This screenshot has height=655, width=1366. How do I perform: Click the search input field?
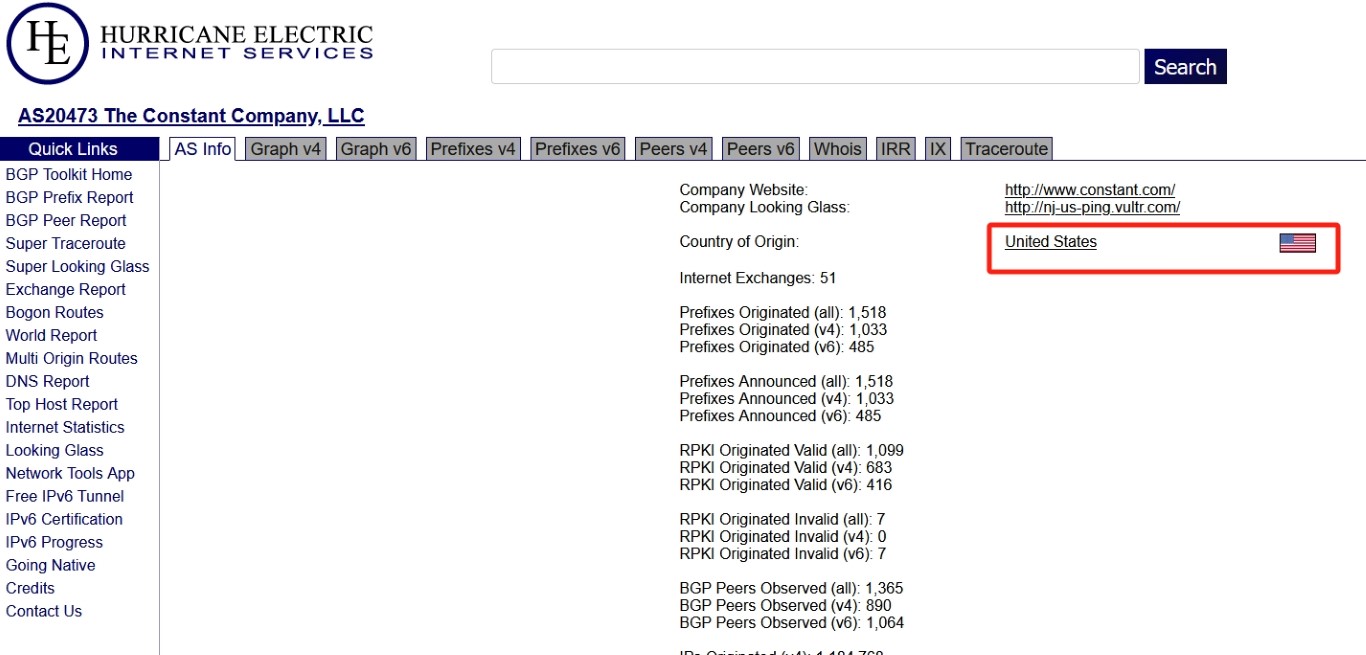coord(815,67)
